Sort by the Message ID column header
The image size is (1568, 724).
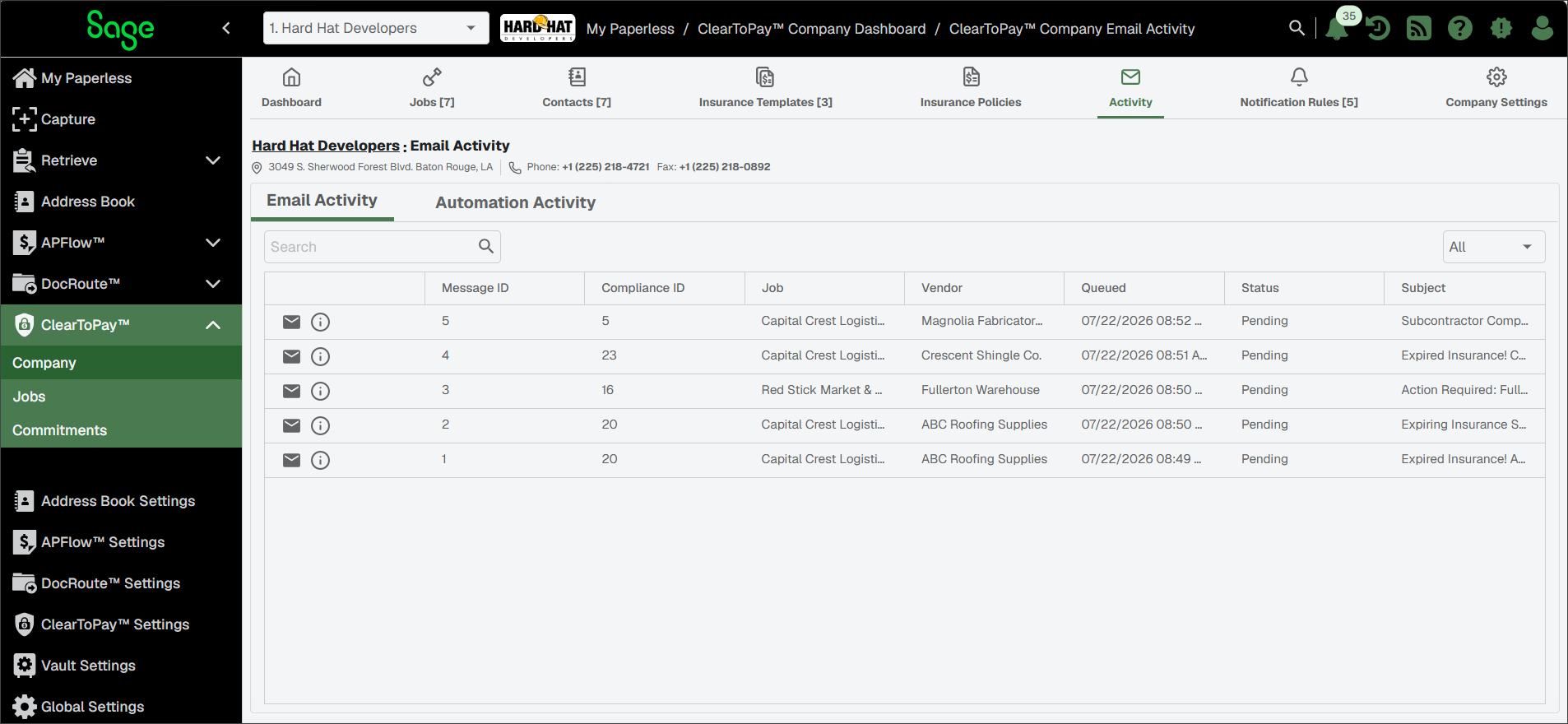(x=504, y=288)
